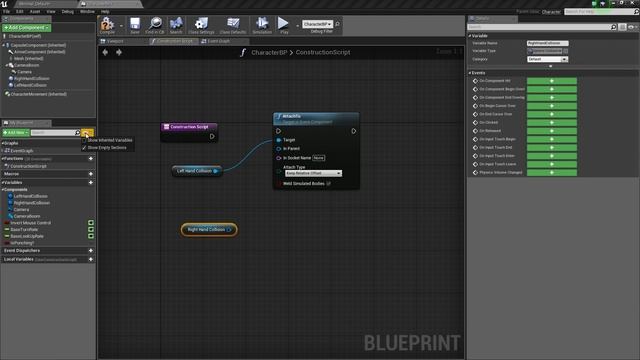Toggle editable eye for Invert Mouse Control variable
Image resolution: width=640 pixels, height=360 pixels.
91,223
